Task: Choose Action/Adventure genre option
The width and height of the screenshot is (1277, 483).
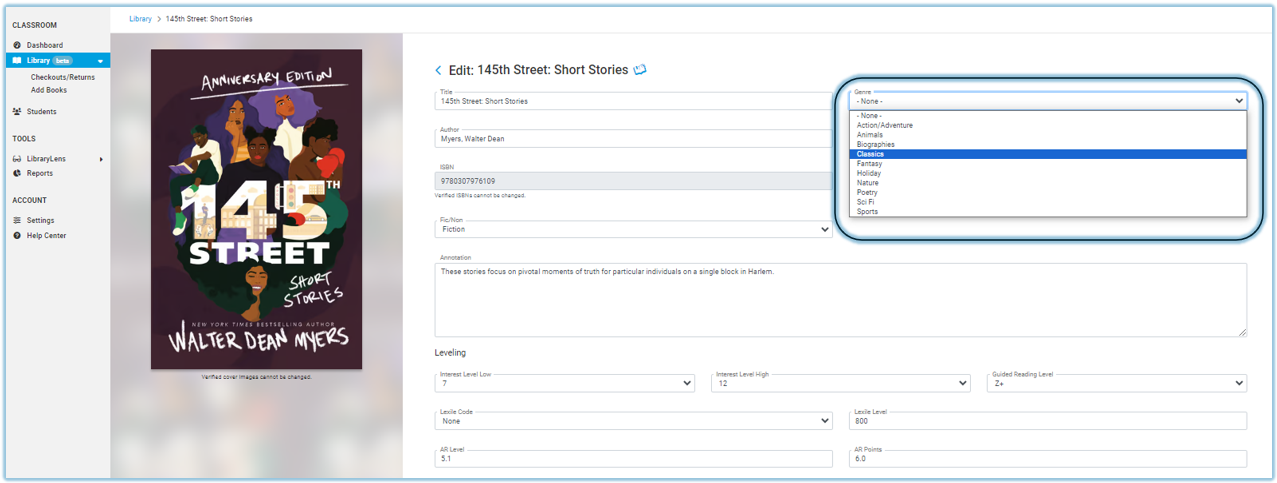Action: 1048,126
